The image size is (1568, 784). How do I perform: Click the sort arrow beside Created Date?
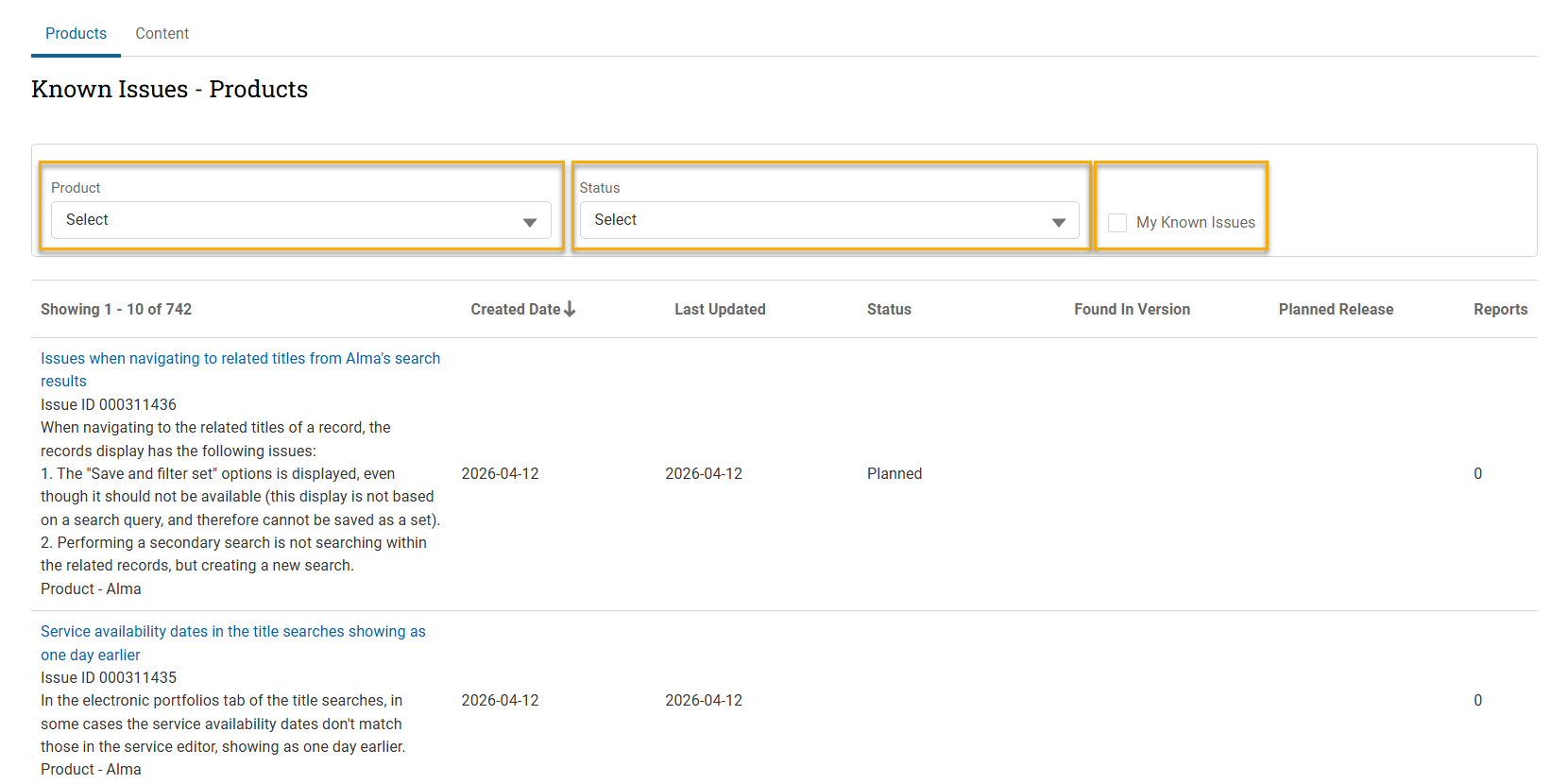tap(570, 309)
